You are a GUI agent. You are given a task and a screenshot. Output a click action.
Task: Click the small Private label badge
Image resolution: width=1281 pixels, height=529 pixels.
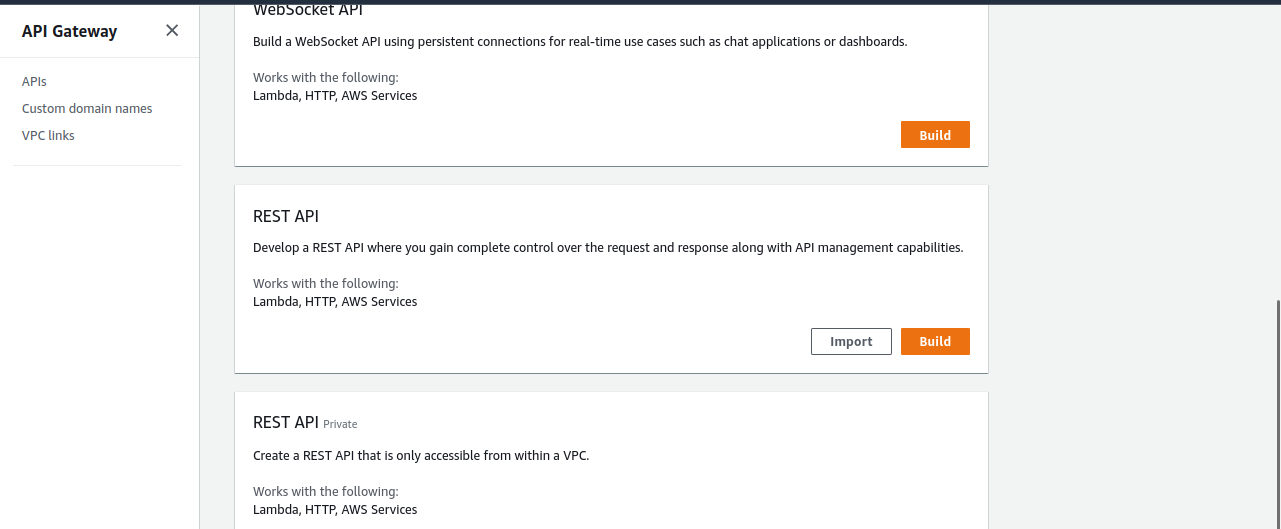click(x=340, y=424)
